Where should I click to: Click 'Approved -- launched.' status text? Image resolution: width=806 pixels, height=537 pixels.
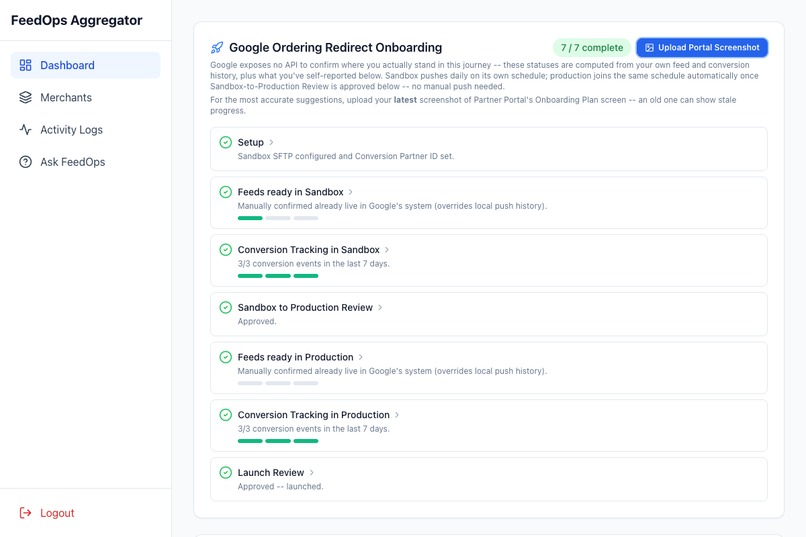point(280,486)
